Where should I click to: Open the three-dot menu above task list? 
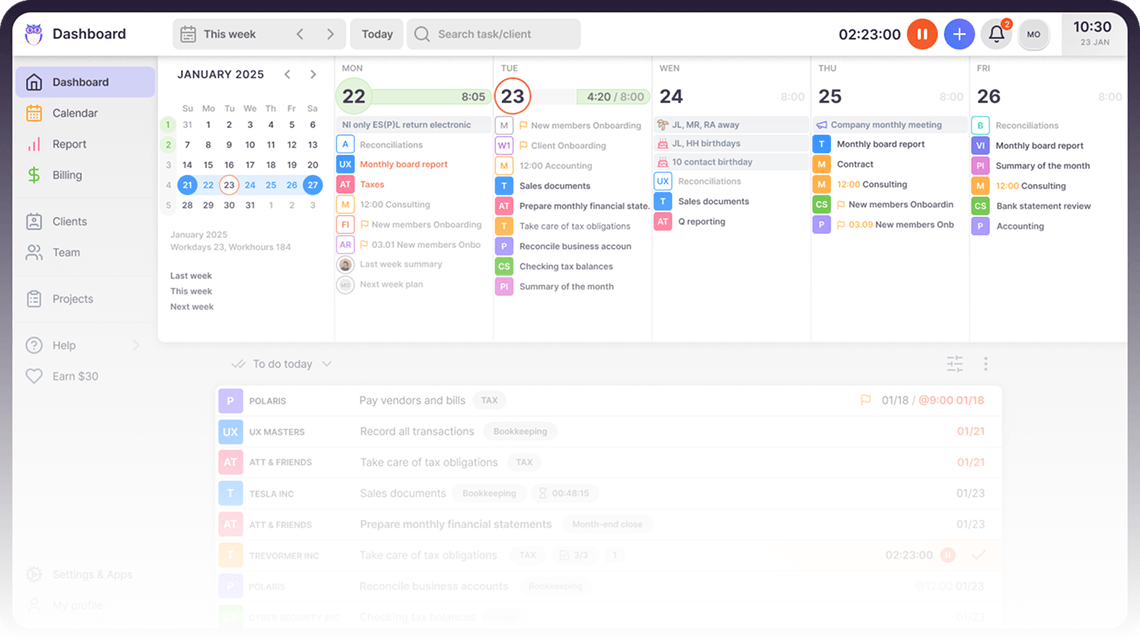point(985,364)
